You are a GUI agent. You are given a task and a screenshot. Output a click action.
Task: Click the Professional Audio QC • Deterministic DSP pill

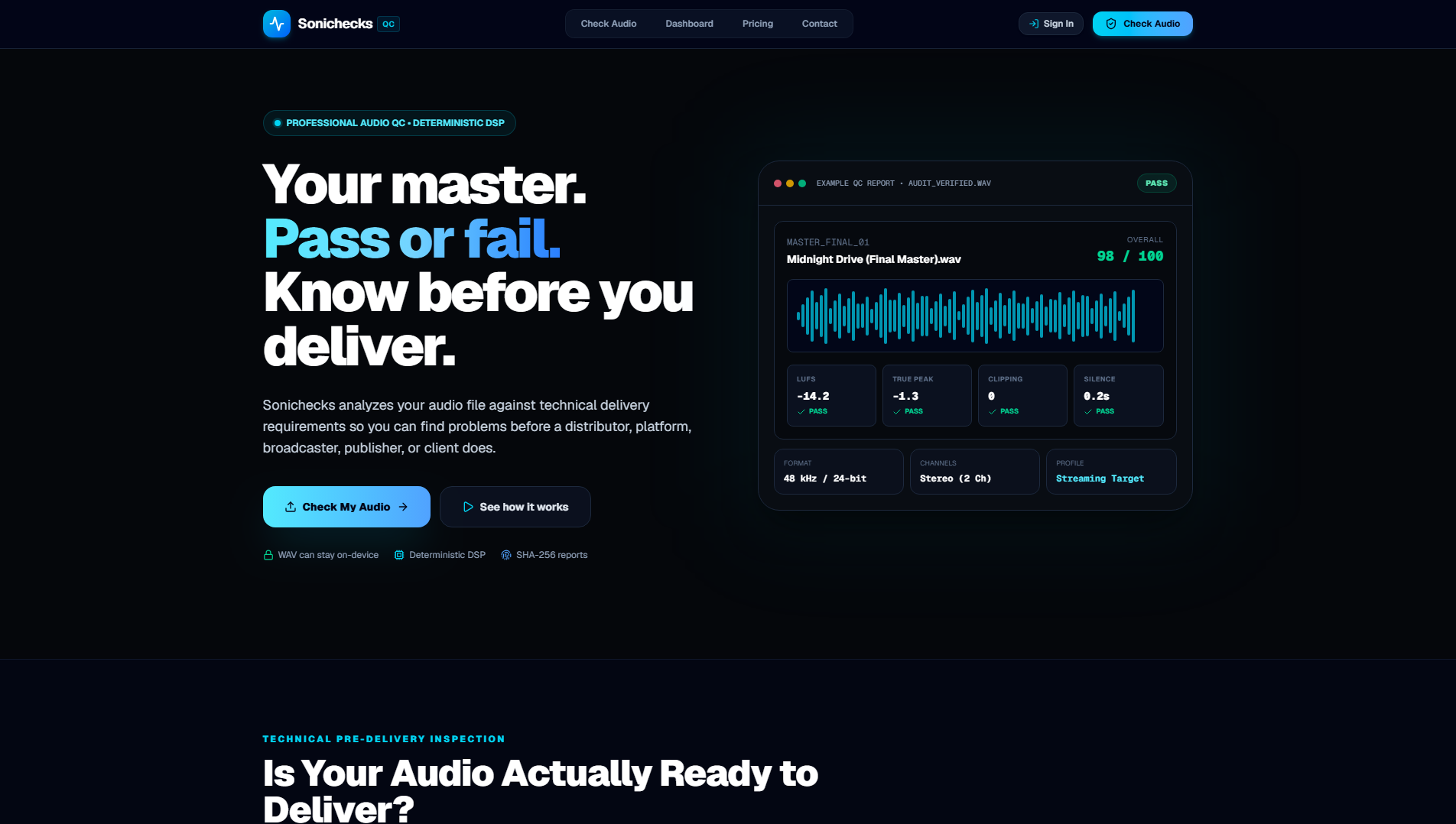[389, 123]
